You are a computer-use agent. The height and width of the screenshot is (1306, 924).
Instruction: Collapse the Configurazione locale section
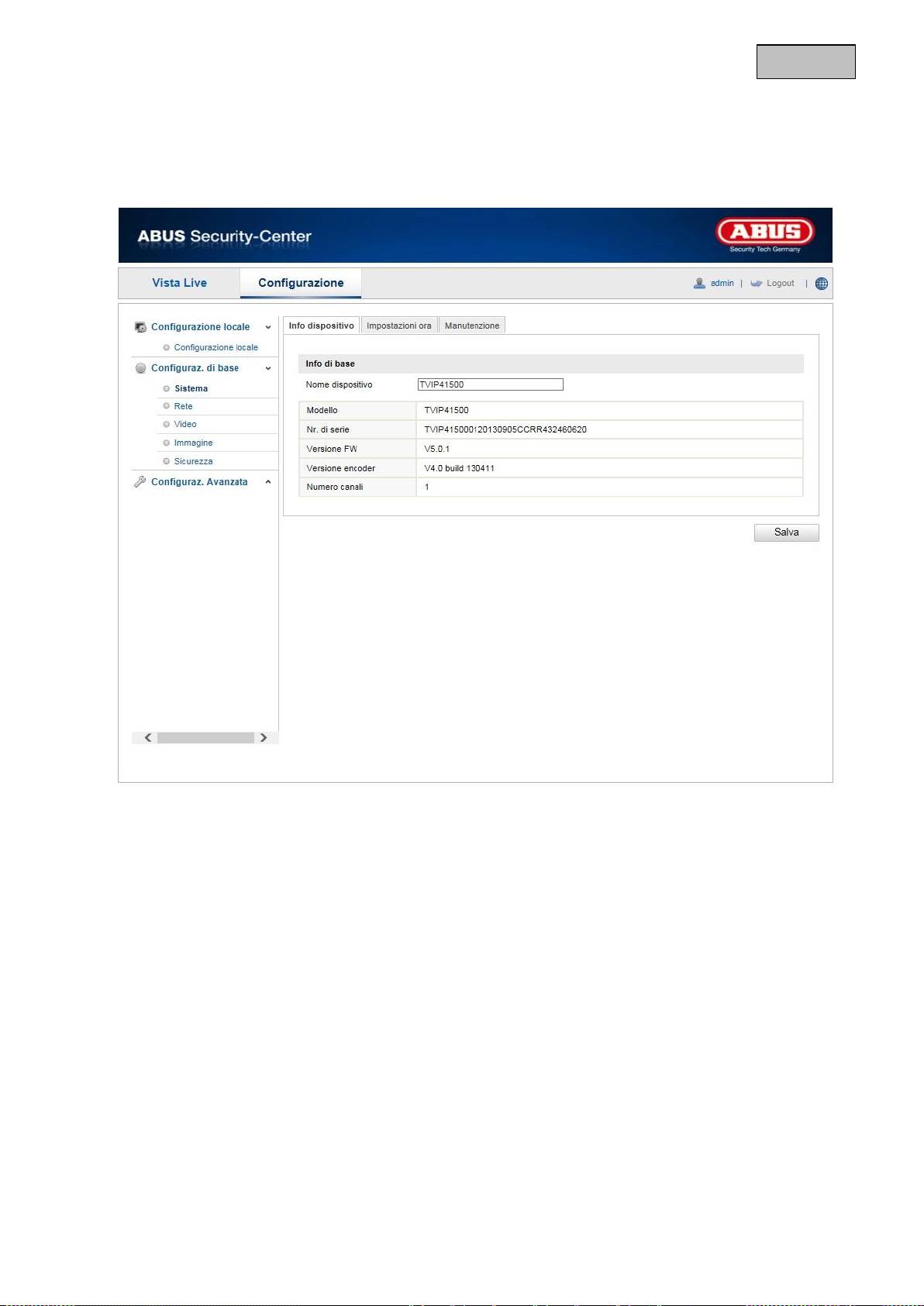tap(268, 327)
